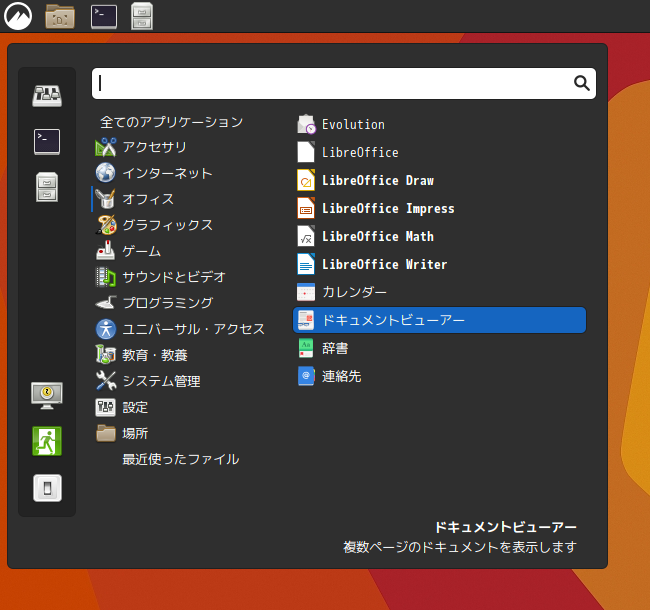Open ドキュメントビューアー document viewer
This screenshot has width=650, height=610.
pos(439,320)
